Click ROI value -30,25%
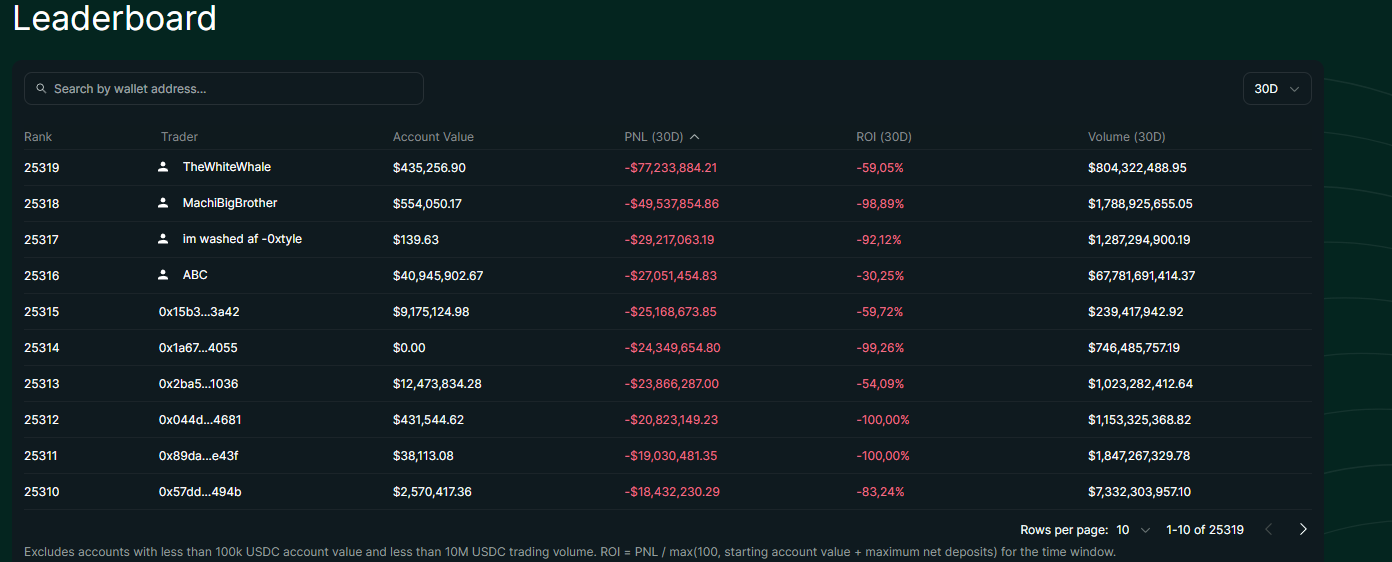Viewport: 1392px width, 562px height. point(880,276)
